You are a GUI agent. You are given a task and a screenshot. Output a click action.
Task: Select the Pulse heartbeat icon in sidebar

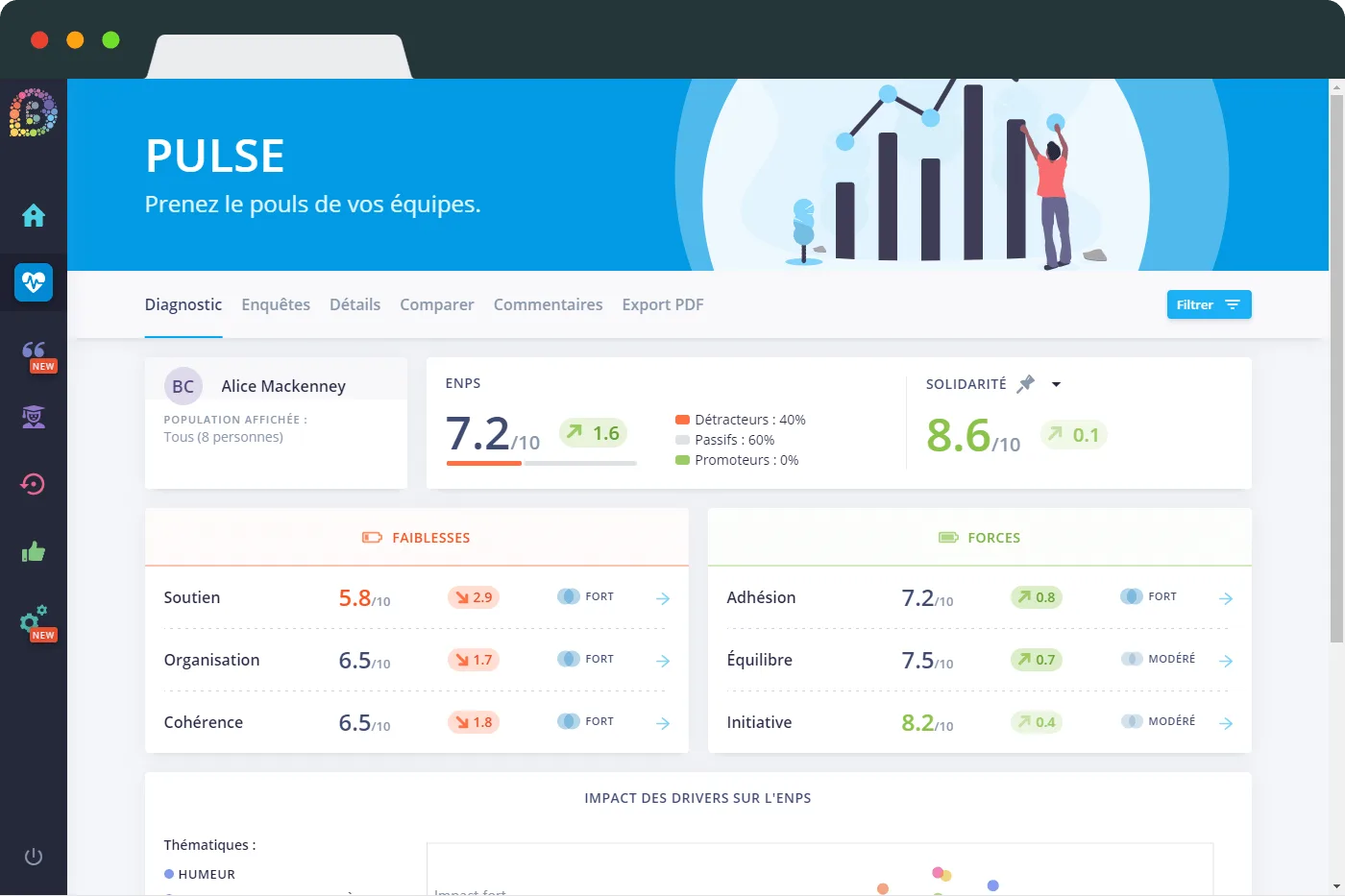coord(34,282)
